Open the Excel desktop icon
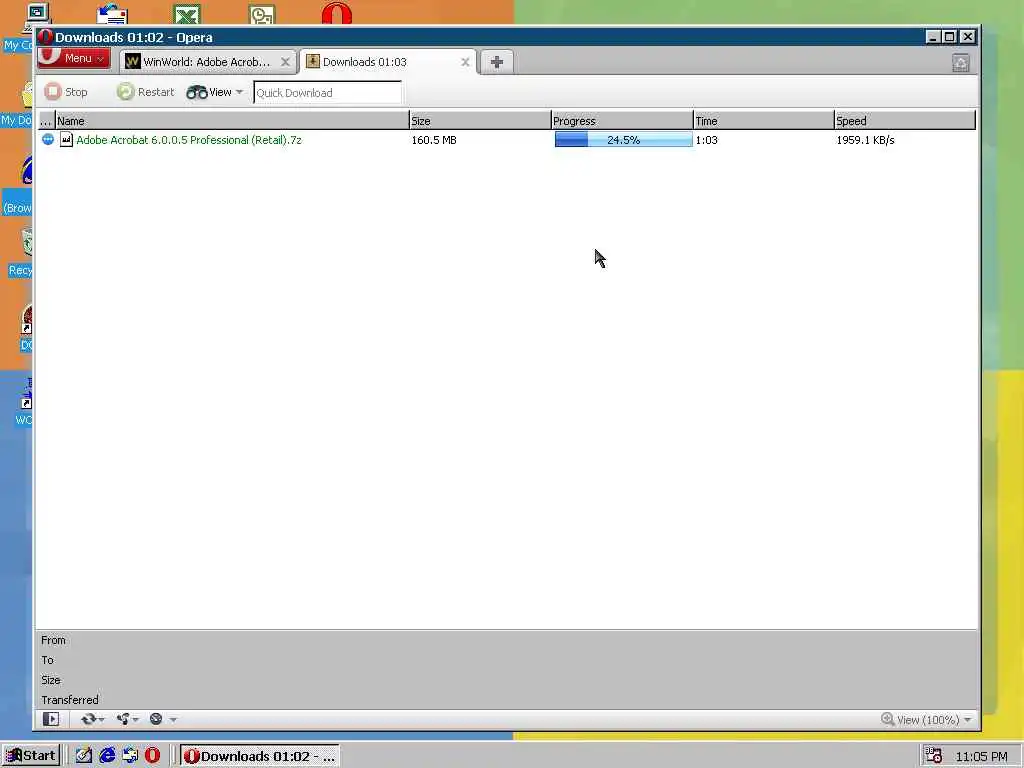The height and width of the screenshot is (768, 1024). pos(187,14)
